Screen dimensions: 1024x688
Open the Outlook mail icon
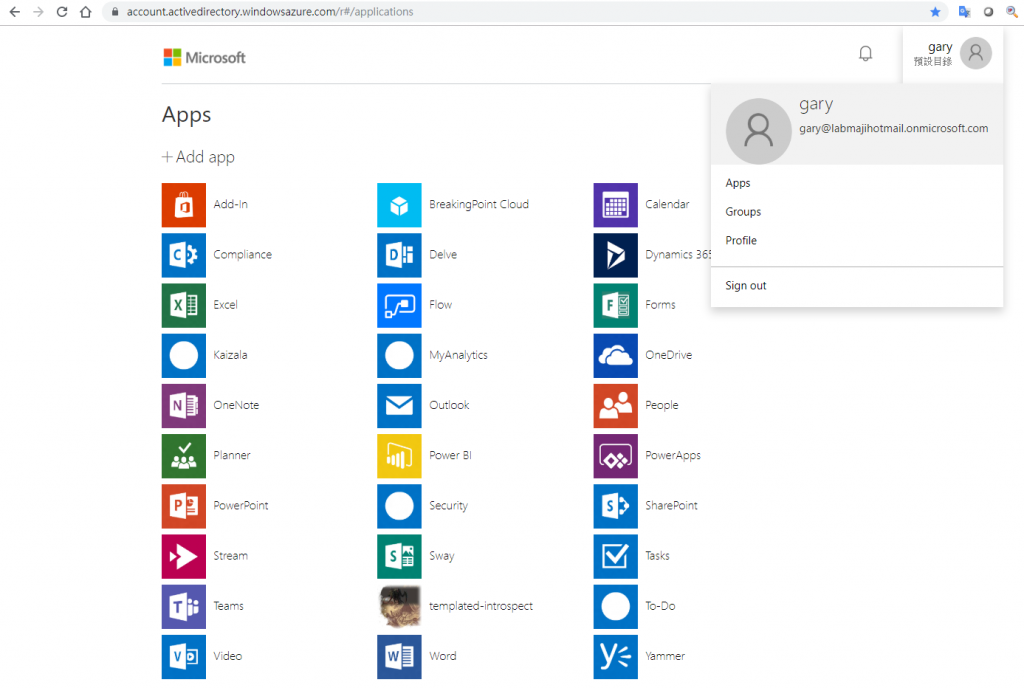[x=399, y=406]
